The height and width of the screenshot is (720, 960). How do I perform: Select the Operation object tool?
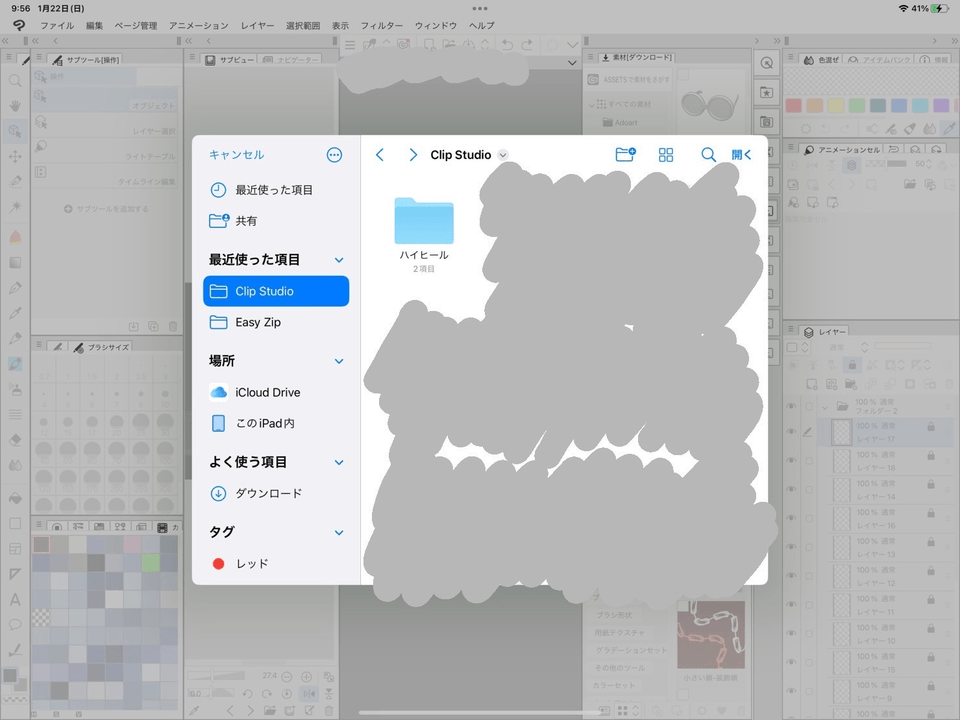coord(15,131)
